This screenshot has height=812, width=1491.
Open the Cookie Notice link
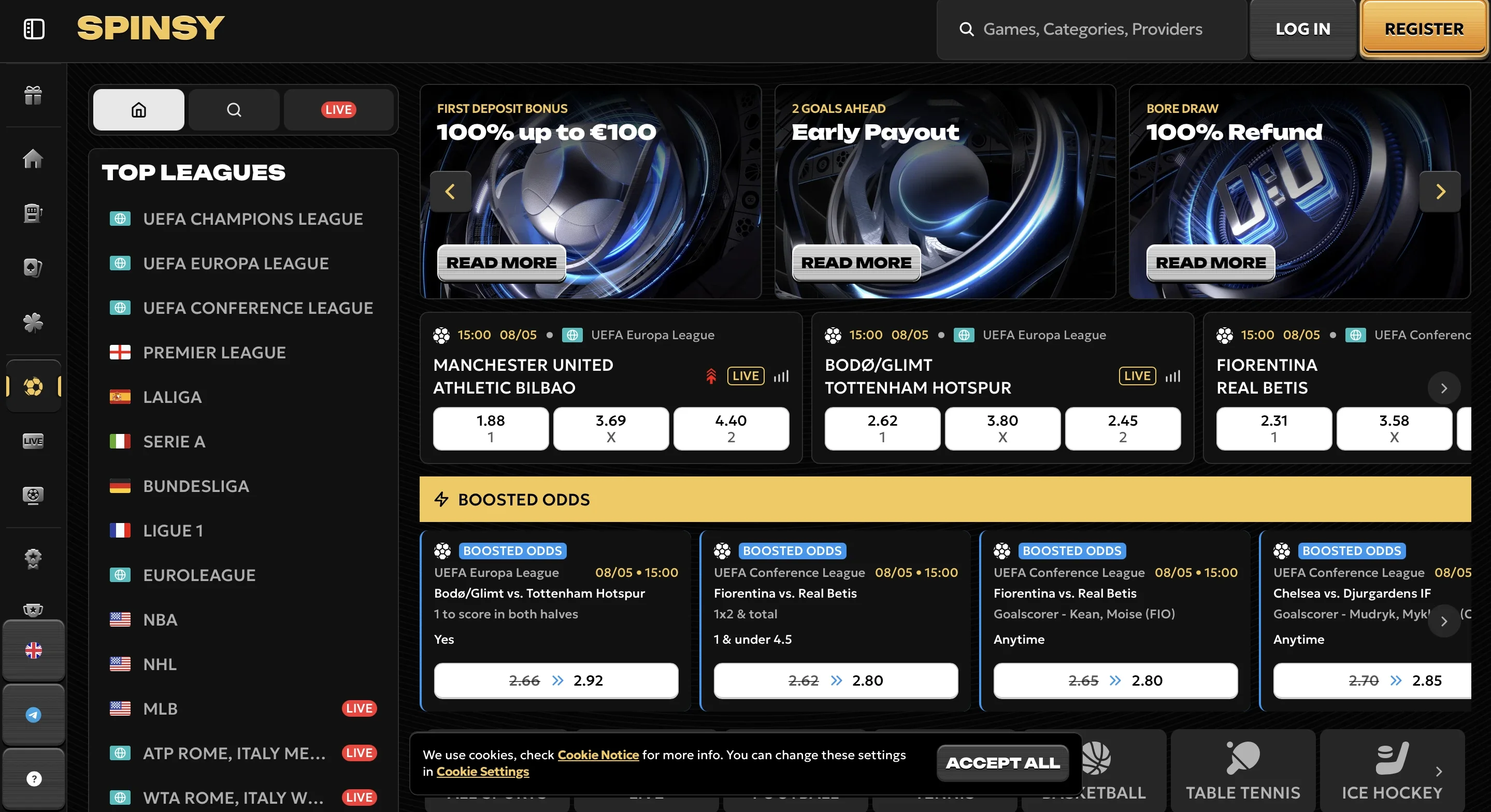[598, 755]
